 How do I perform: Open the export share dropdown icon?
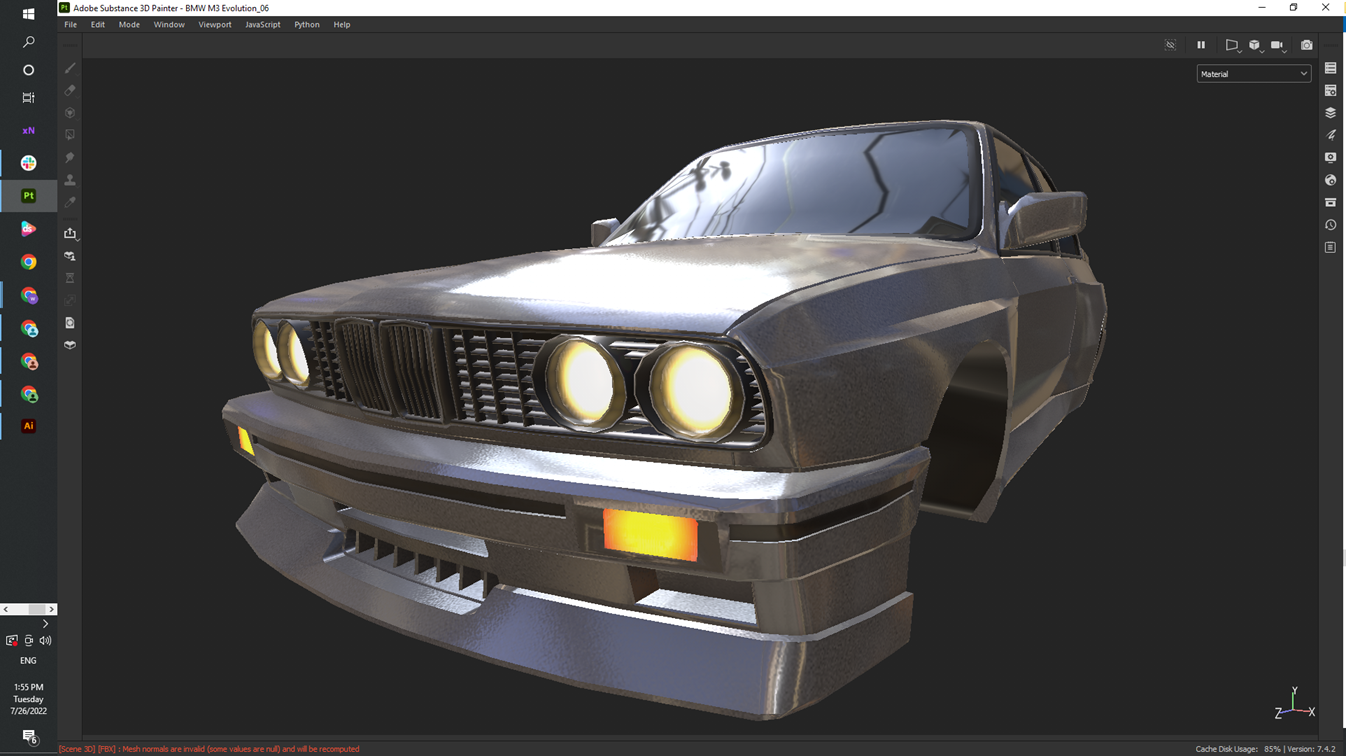[x=70, y=233]
